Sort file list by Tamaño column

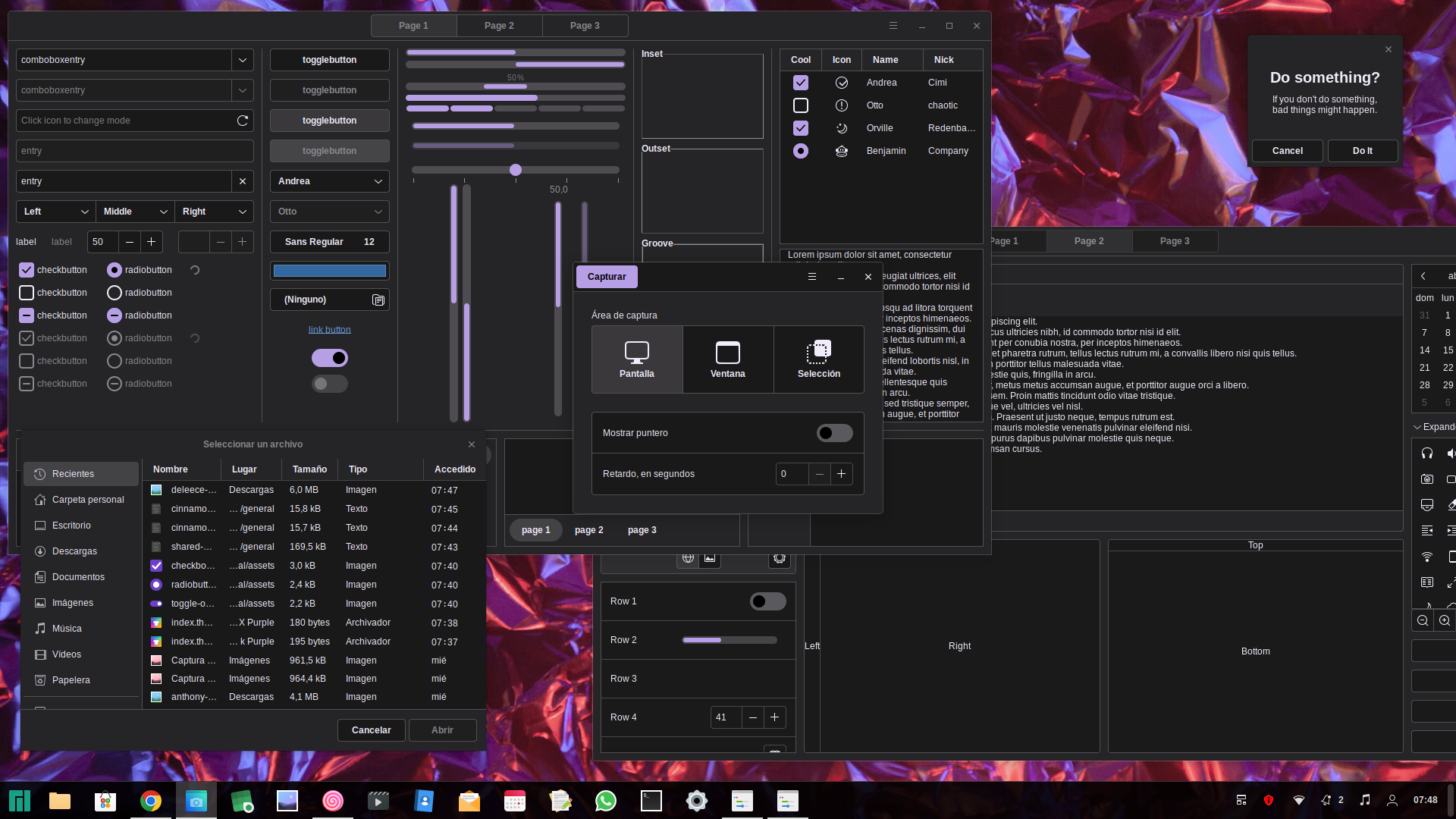click(x=309, y=469)
